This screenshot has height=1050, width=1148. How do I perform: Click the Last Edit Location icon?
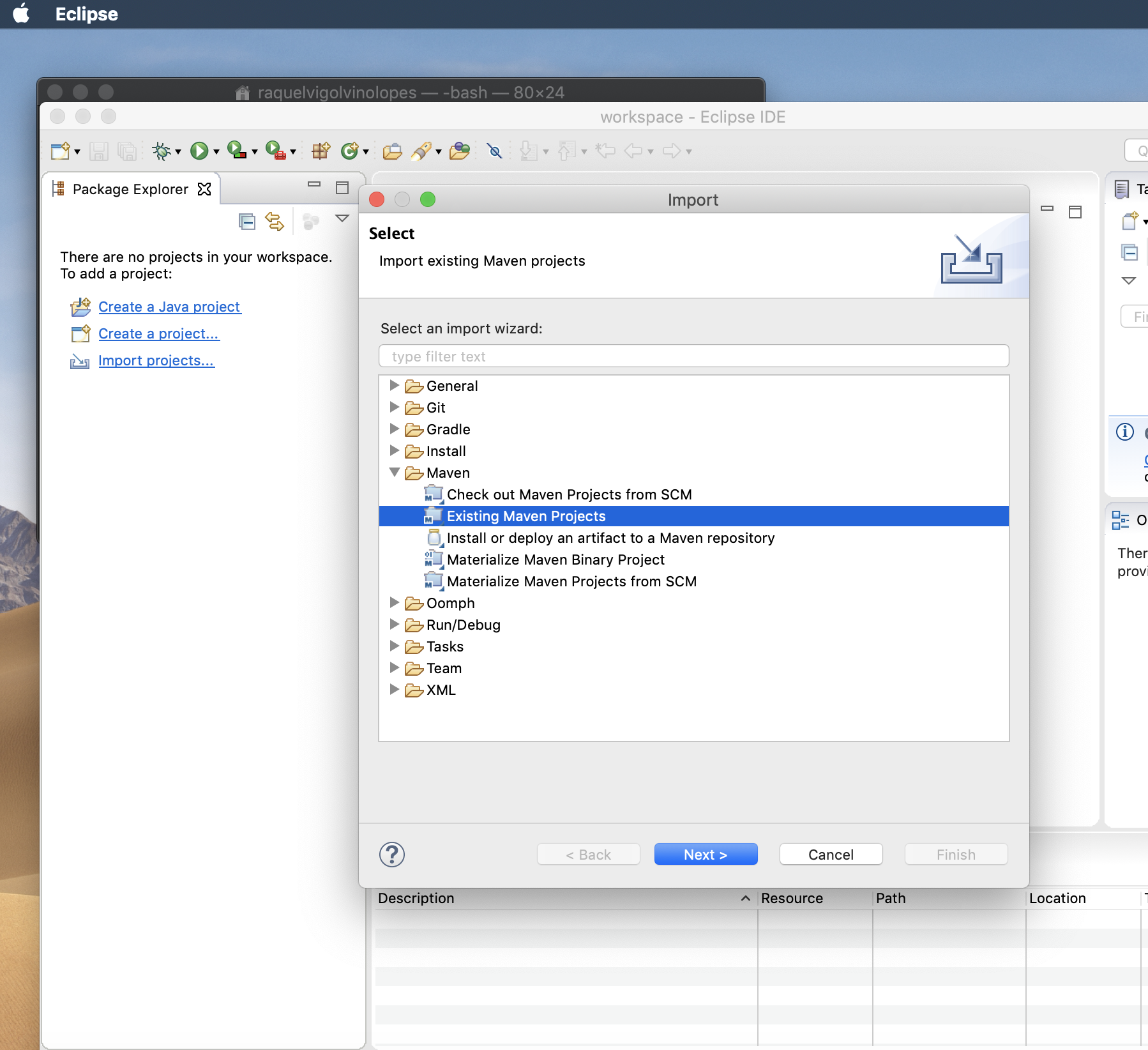pos(605,151)
